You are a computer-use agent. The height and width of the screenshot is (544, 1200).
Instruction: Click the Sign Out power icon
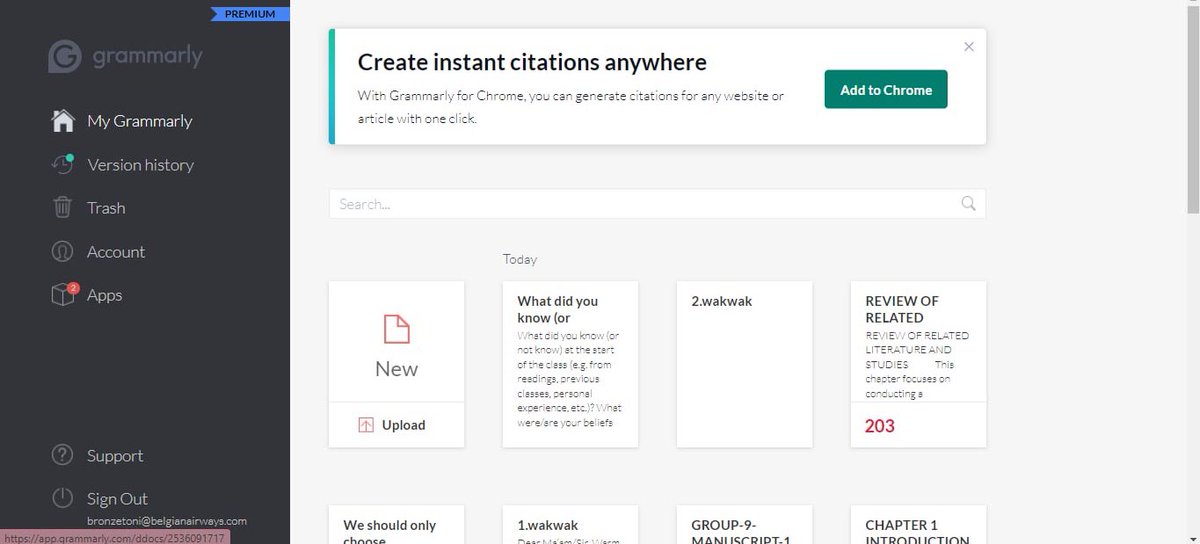click(x=63, y=499)
